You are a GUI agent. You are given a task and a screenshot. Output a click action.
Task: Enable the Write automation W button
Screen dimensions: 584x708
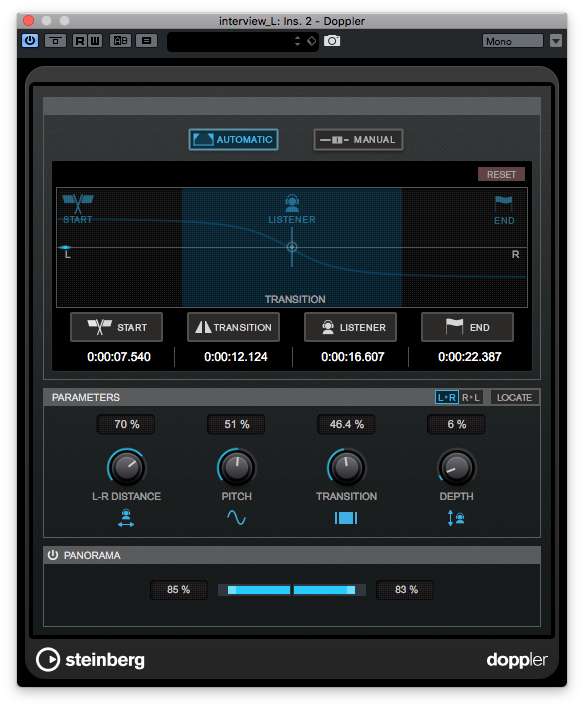95,41
